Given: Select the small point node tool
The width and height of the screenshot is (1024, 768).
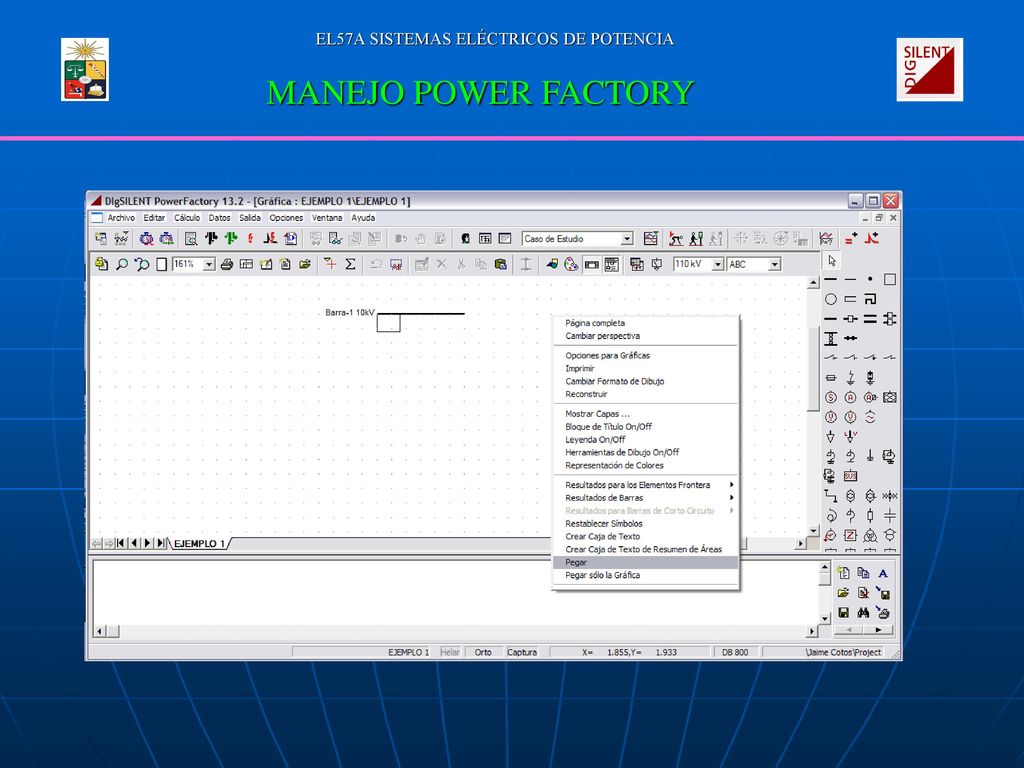Looking at the screenshot, I should [x=870, y=279].
